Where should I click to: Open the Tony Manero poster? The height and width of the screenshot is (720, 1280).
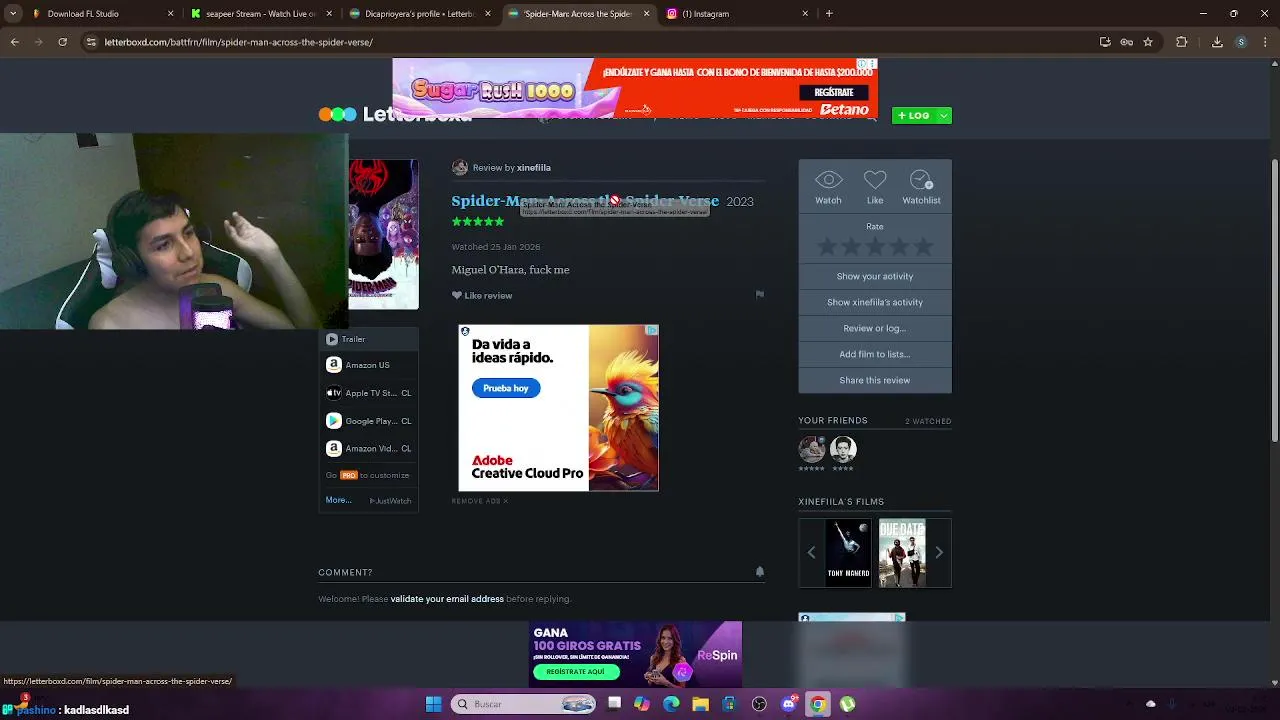pyautogui.click(x=848, y=552)
